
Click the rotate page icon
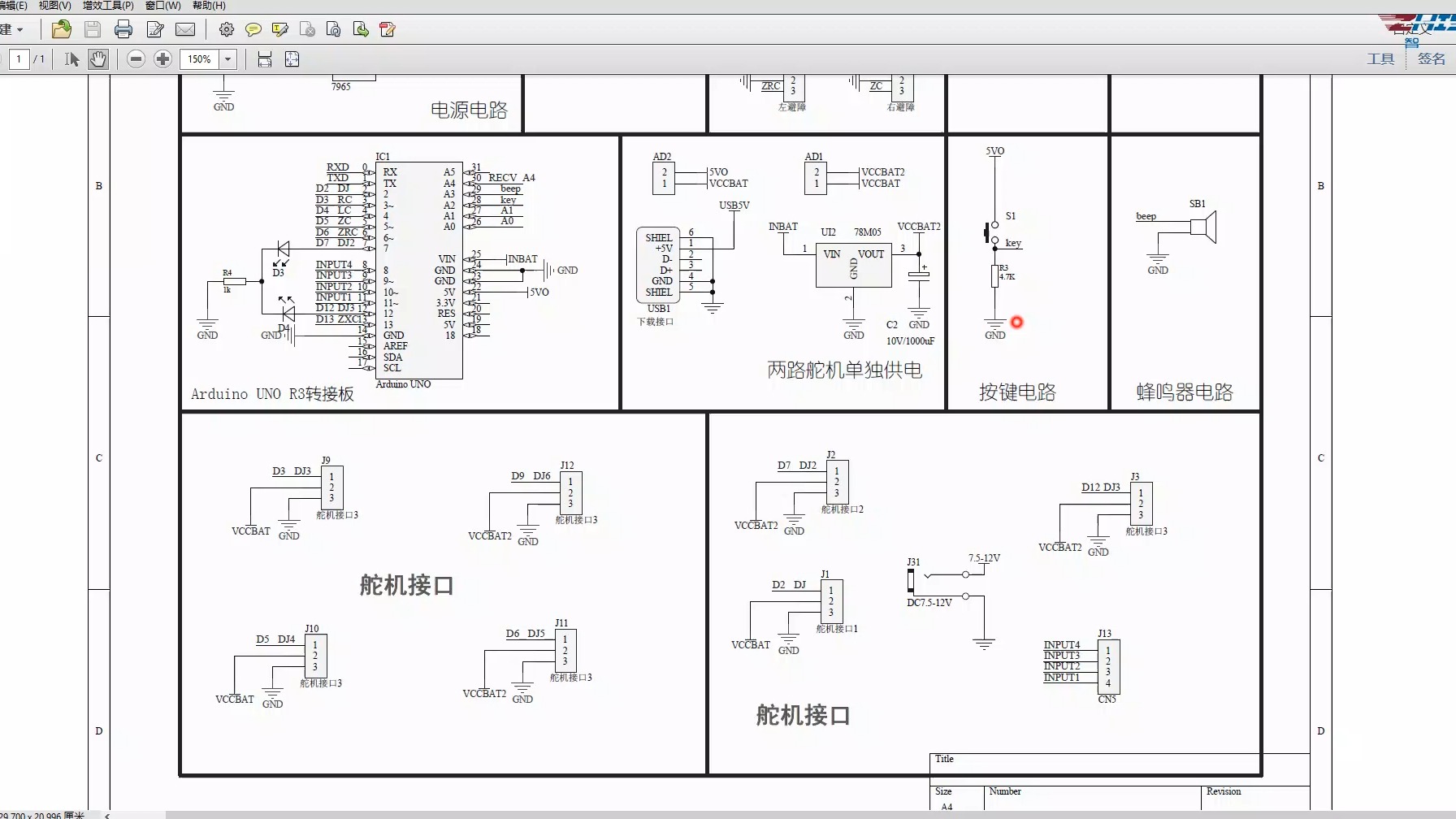point(334,30)
